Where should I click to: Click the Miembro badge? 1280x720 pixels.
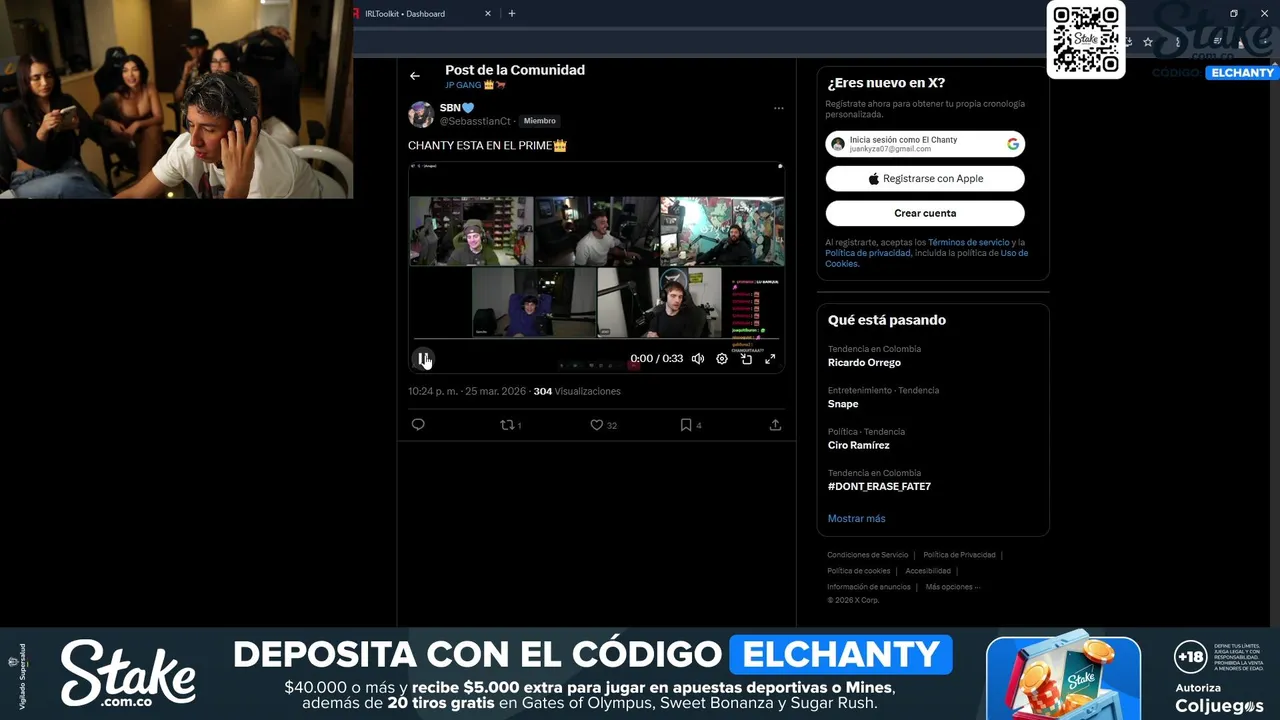(x=539, y=121)
